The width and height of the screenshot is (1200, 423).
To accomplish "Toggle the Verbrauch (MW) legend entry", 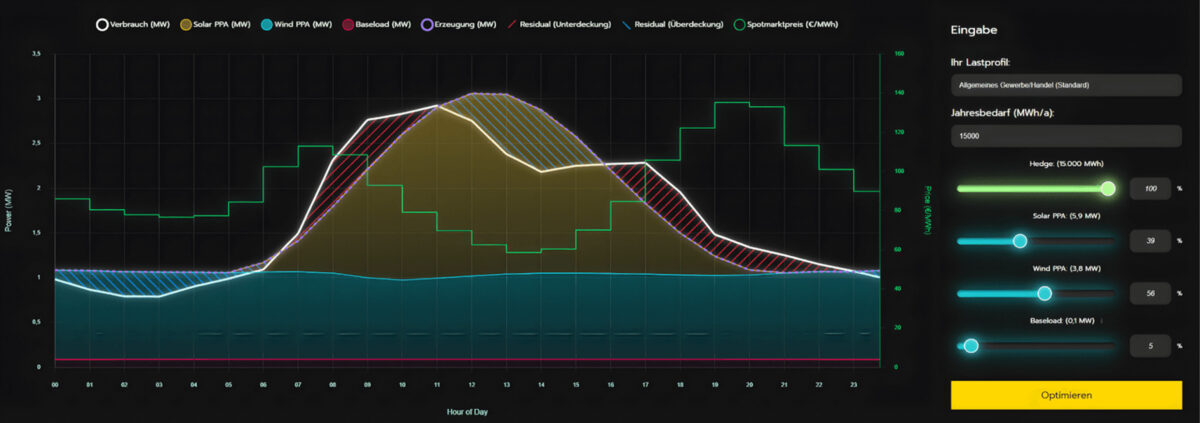I will (132, 24).
